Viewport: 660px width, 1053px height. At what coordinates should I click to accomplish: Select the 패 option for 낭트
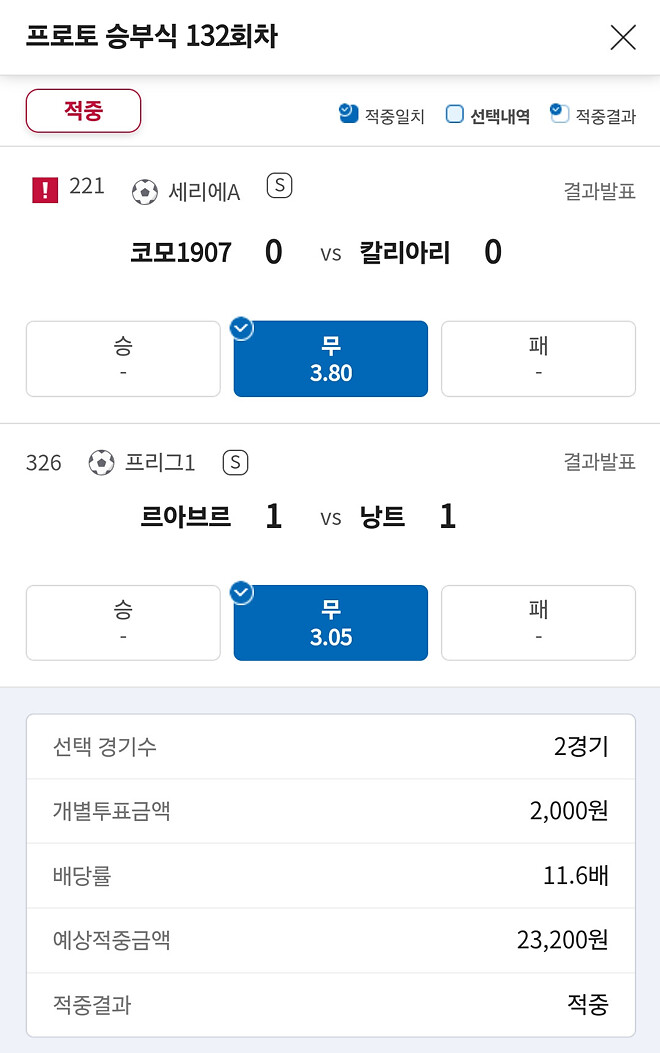pos(538,622)
